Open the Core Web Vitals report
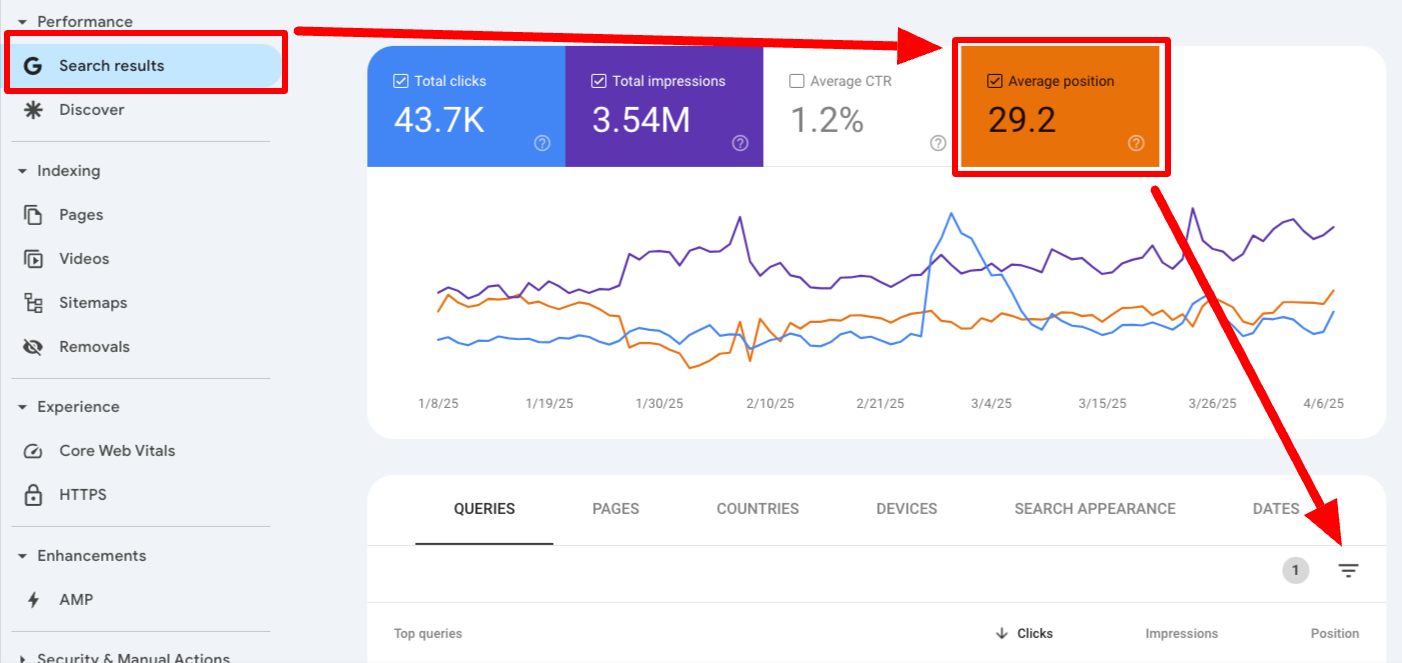 (117, 451)
